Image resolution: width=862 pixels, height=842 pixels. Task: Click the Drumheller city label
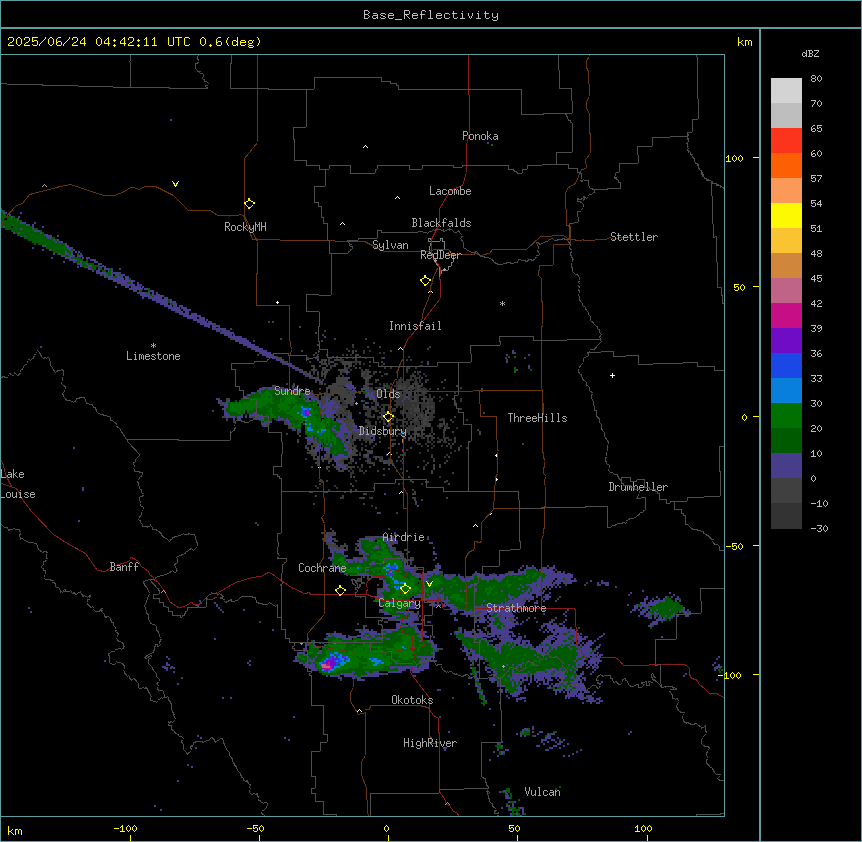[x=638, y=487]
